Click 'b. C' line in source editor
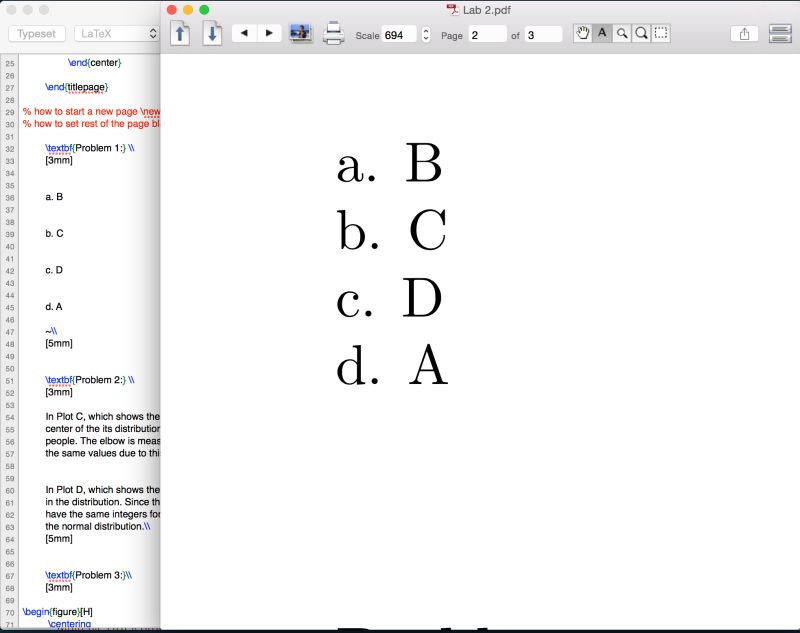Image resolution: width=800 pixels, height=633 pixels. click(x=54, y=234)
